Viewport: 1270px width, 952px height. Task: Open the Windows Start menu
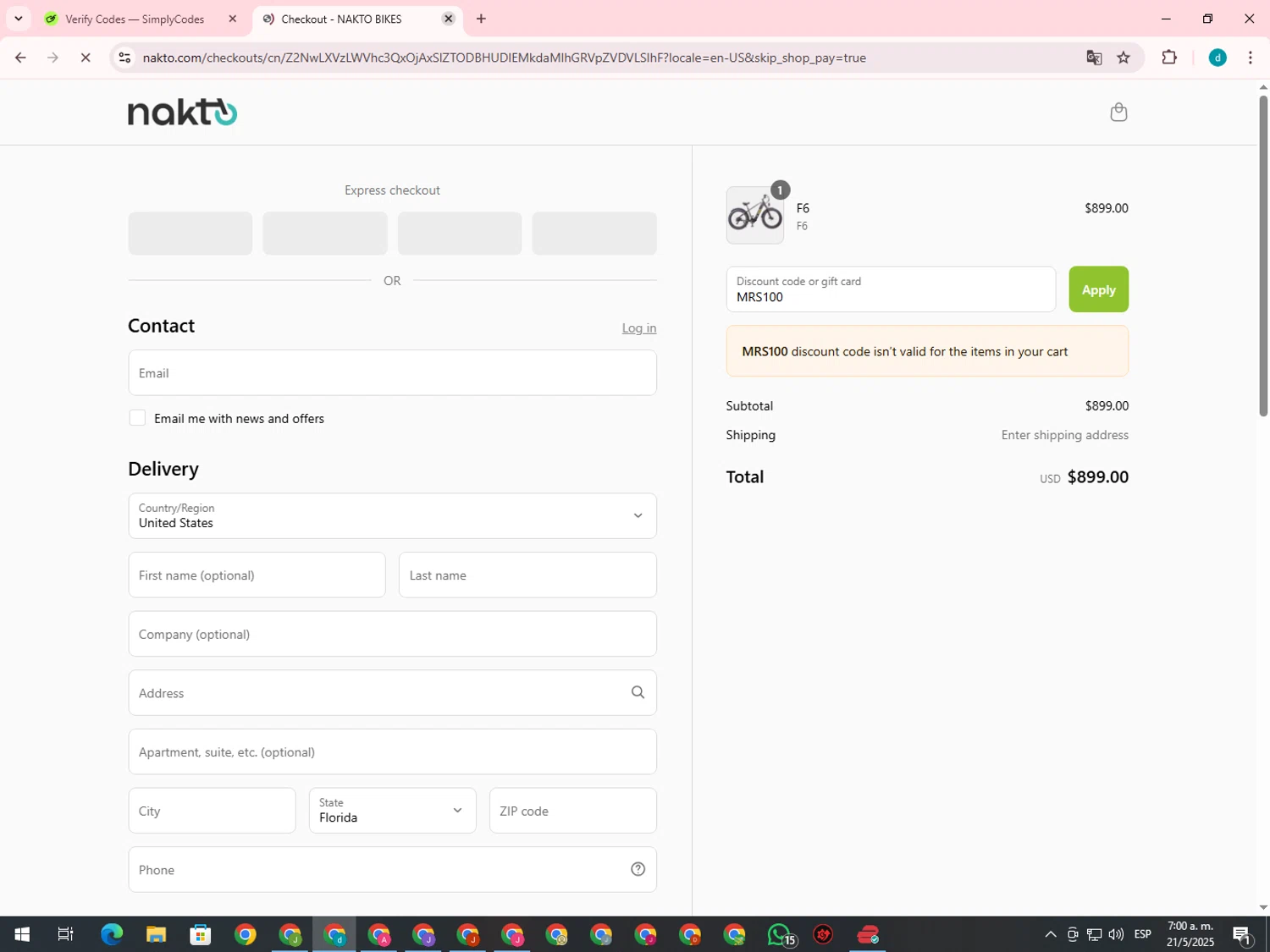[x=22, y=934]
